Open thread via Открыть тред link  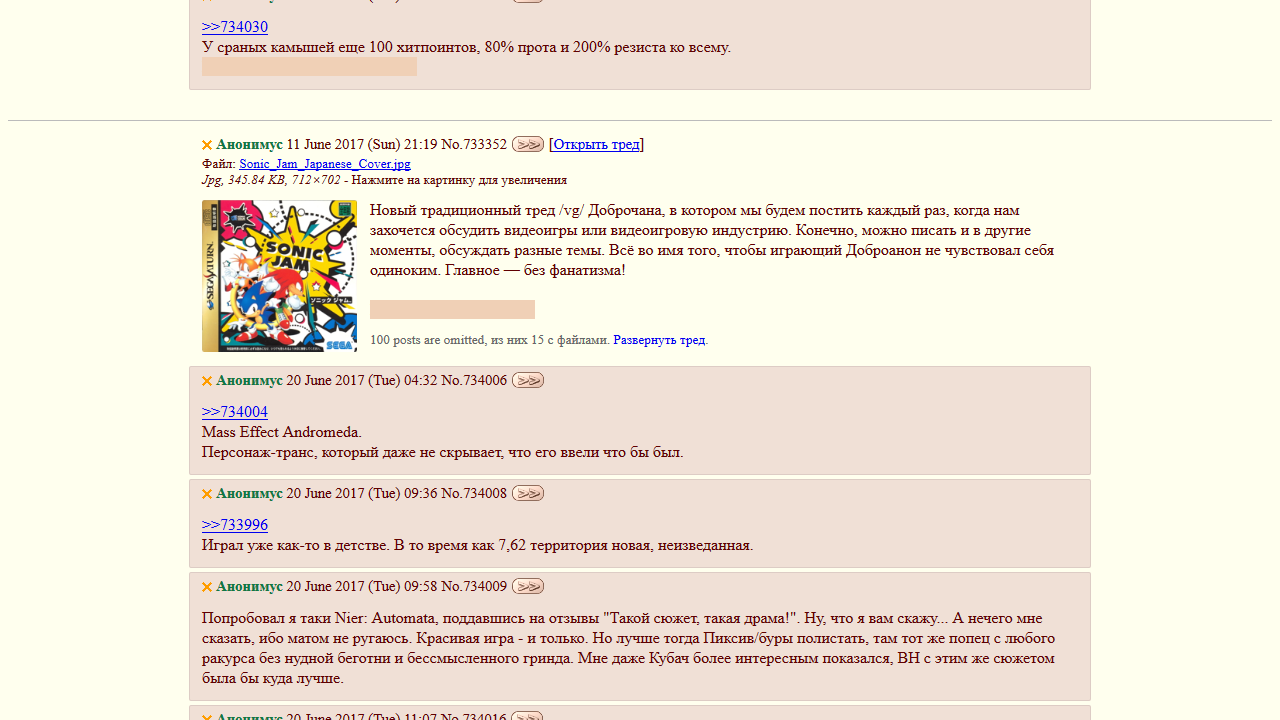596,144
